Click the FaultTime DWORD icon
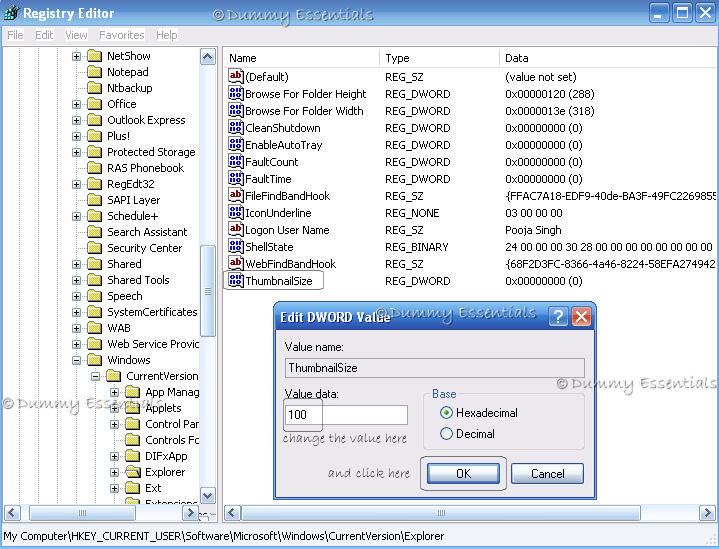The image size is (719, 549). (x=236, y=178)
